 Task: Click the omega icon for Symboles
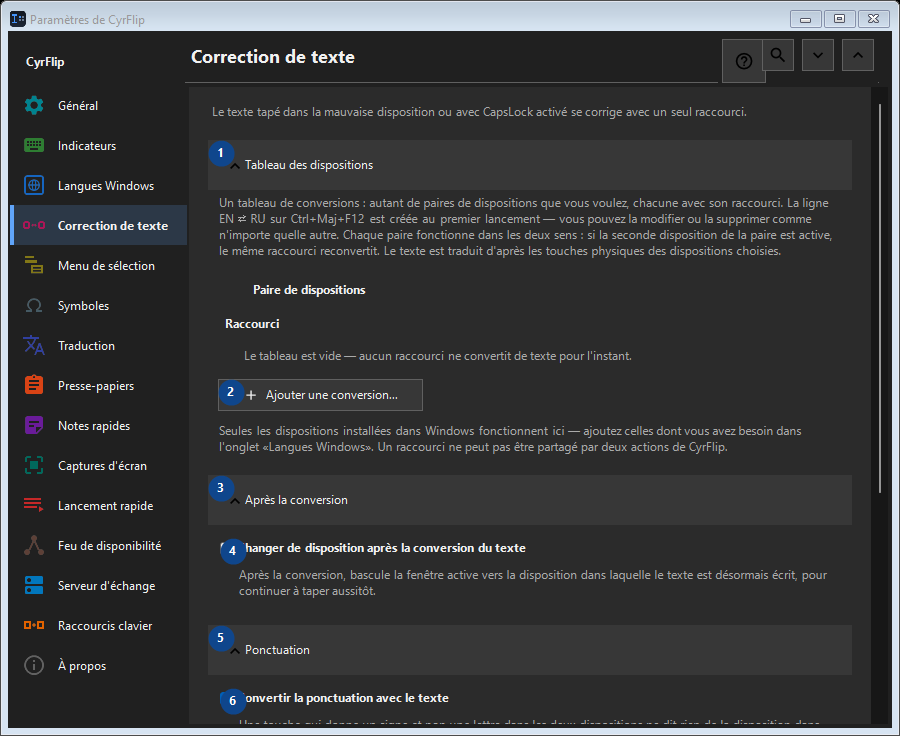click(34, 305)
